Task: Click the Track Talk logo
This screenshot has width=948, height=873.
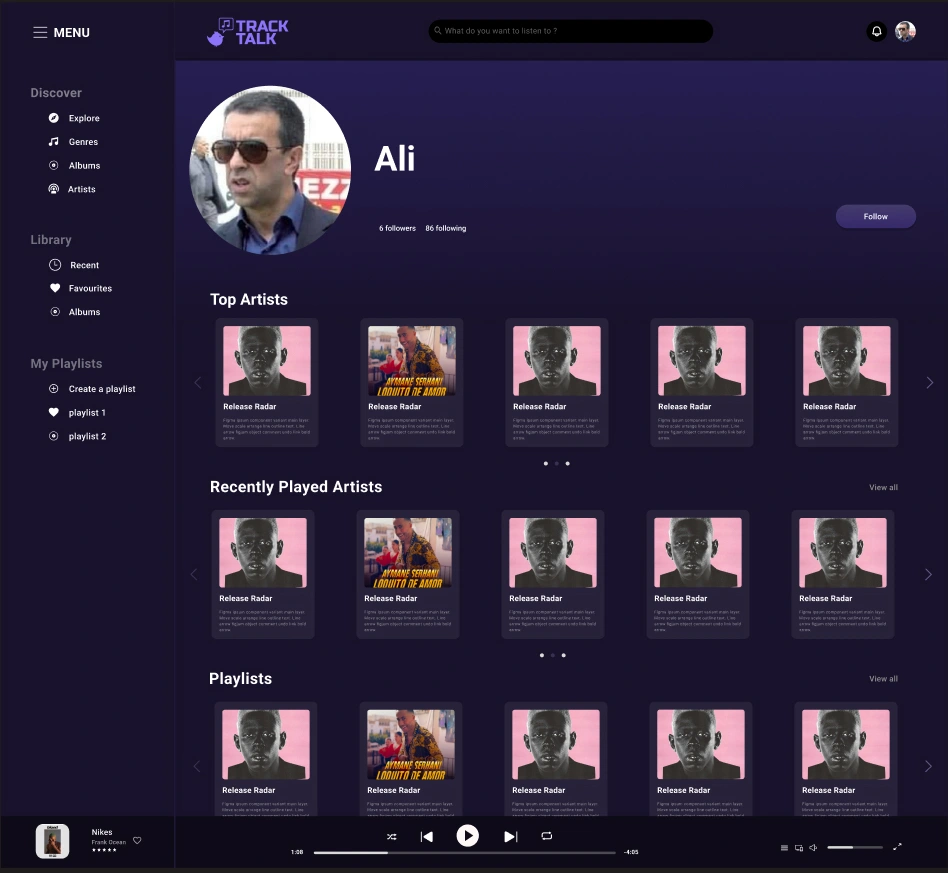Action: coord(247,32)
